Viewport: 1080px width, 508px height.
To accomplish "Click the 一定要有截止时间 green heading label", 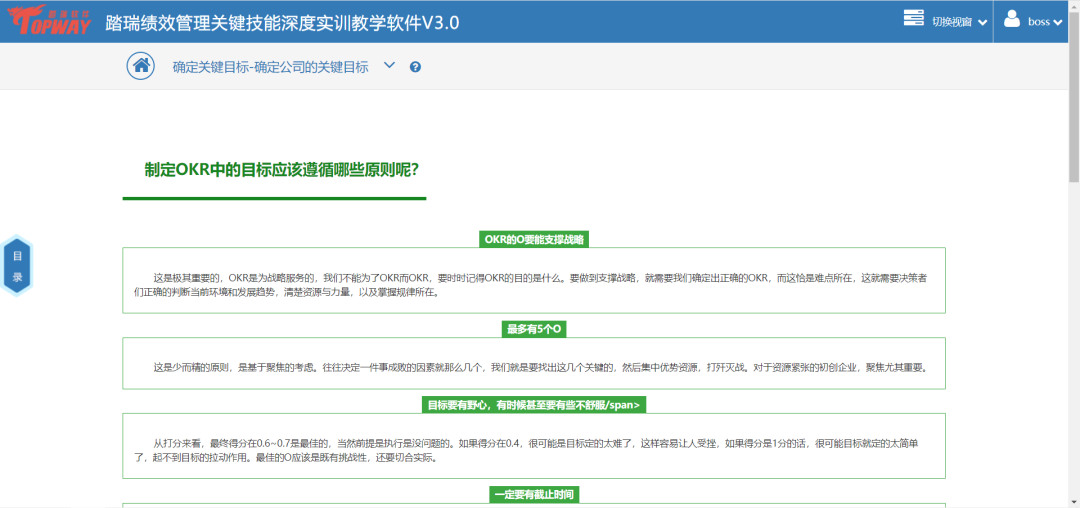I will click(x=534, y=494).
